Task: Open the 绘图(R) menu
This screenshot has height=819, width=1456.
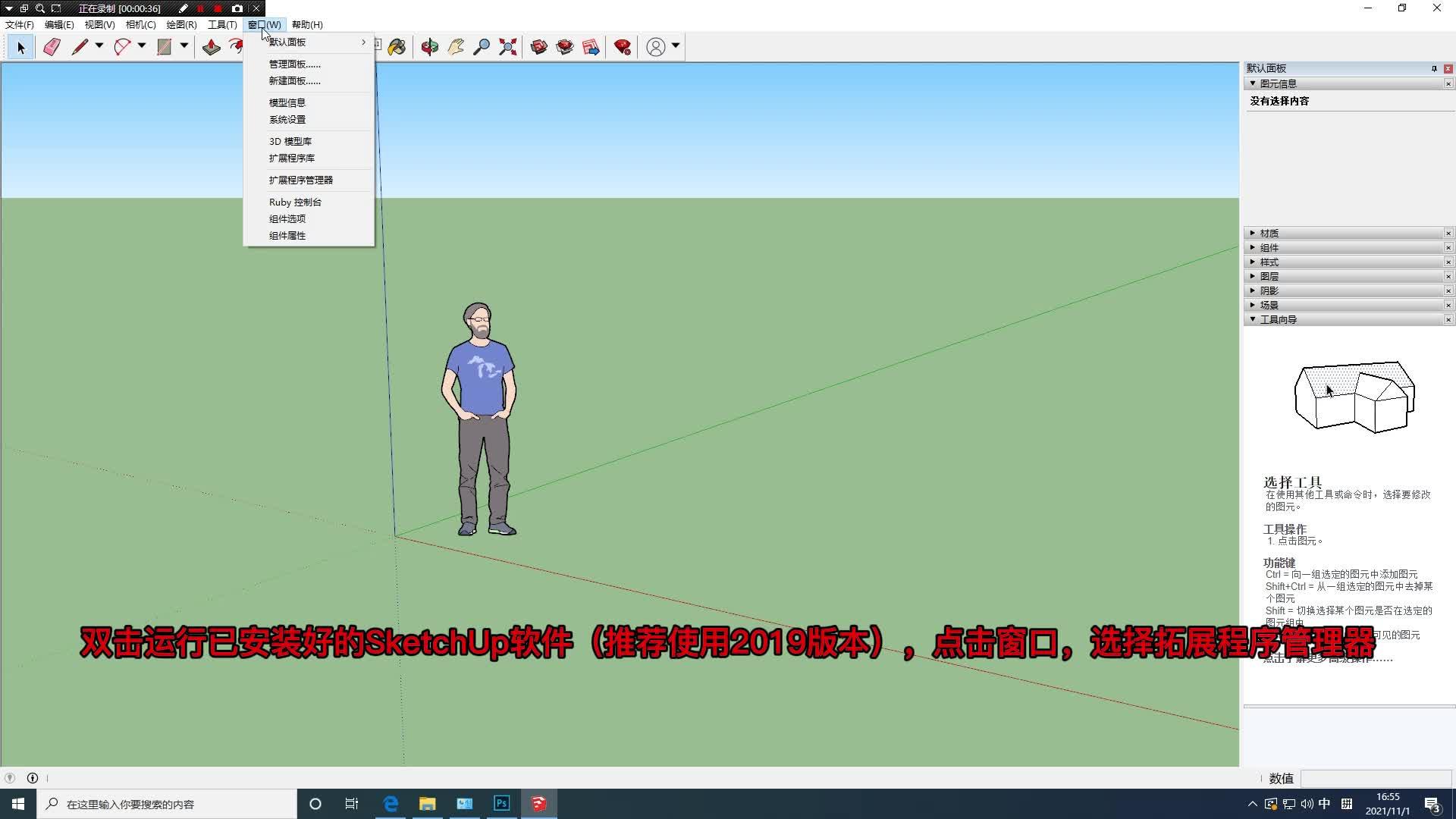Action: tap(181, 25)
